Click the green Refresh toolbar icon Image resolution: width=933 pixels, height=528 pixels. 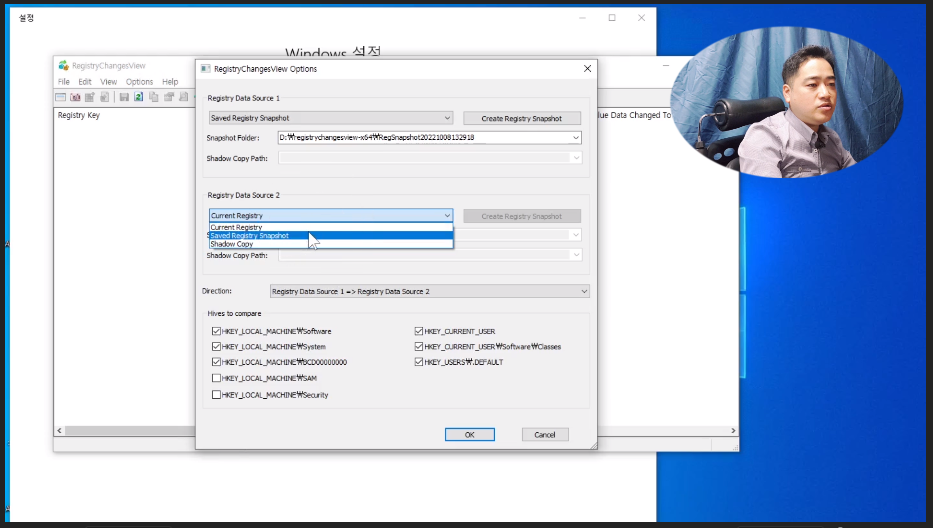click(139, 96)
